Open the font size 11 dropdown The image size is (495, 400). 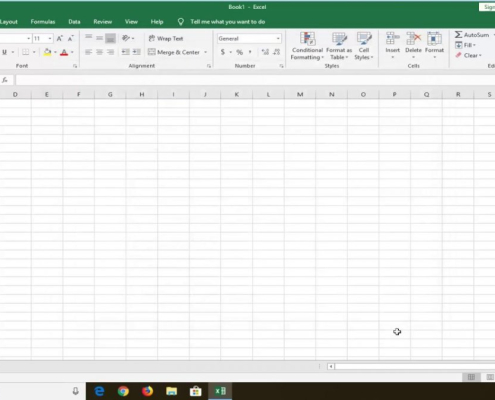tap(50, 39)
